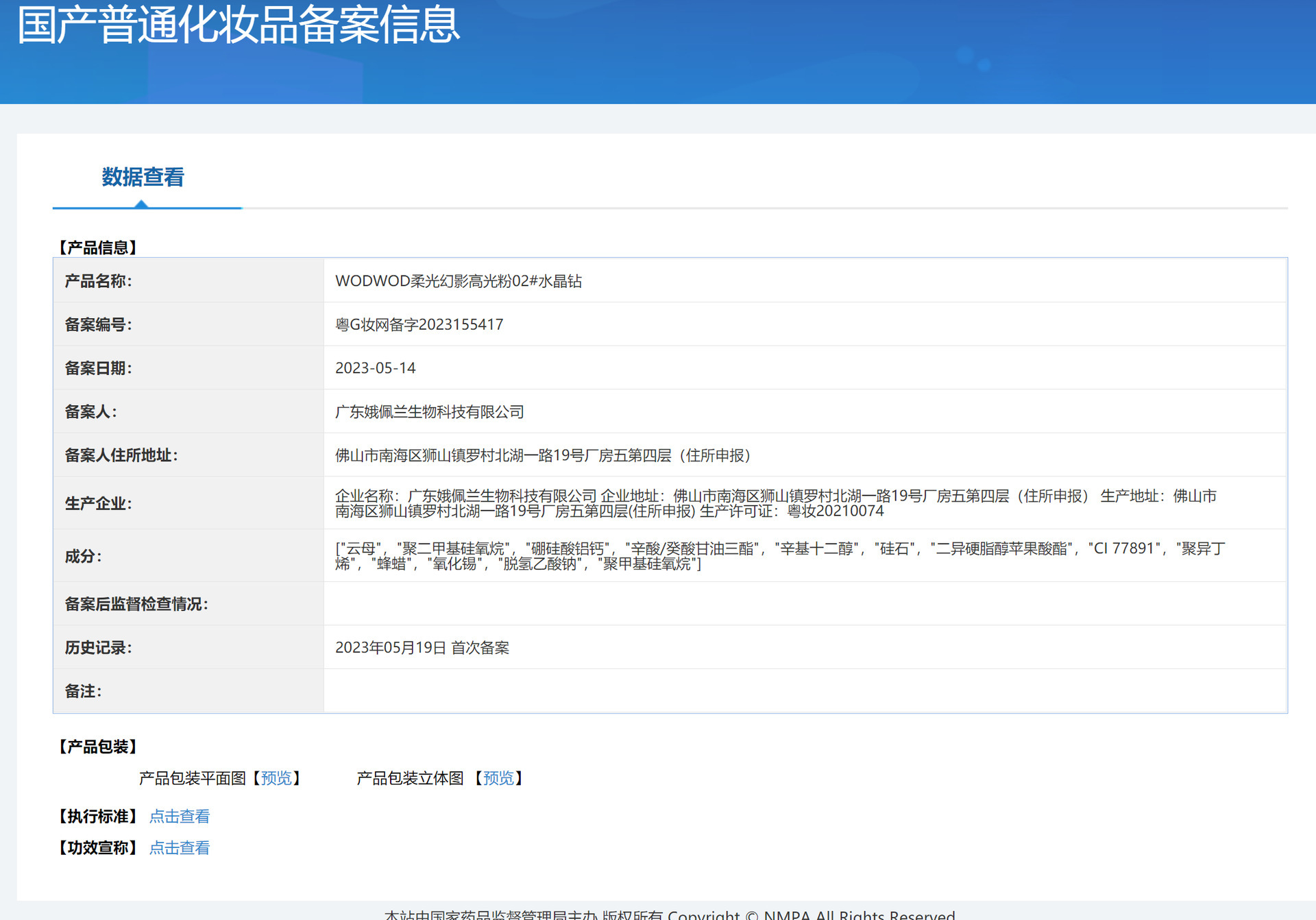This screenshot has width=1316, height=920.
Task: Click the registrant address value cell
Action: [x=542, y=455]
